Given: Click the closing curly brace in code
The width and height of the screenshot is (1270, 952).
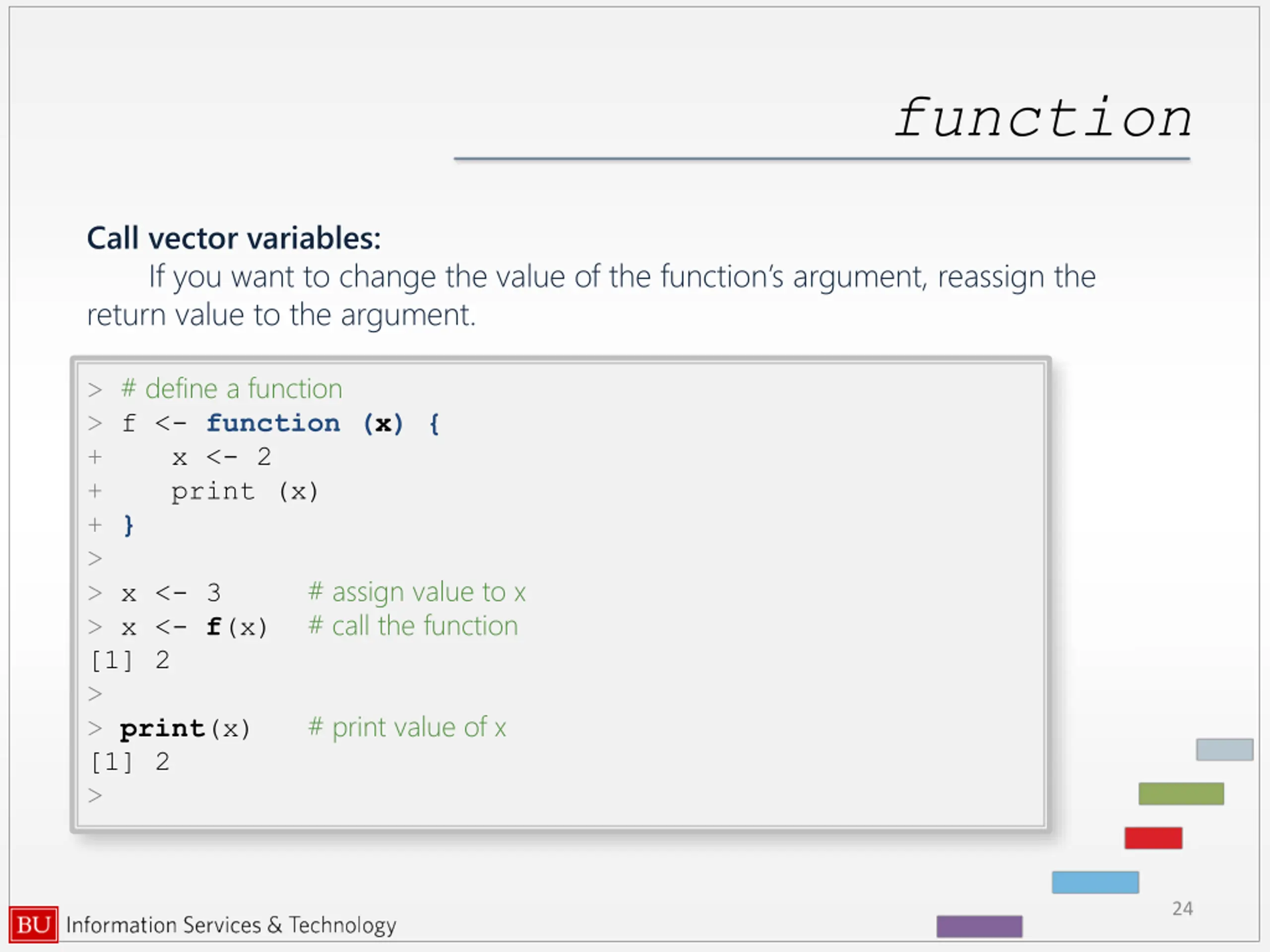Looking at the screenshot, I should coord(128,525).
